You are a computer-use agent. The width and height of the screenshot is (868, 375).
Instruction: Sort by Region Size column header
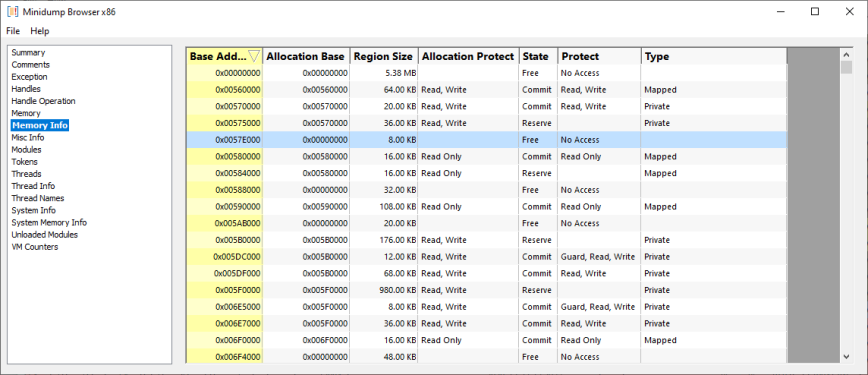[x=384, y=56]
